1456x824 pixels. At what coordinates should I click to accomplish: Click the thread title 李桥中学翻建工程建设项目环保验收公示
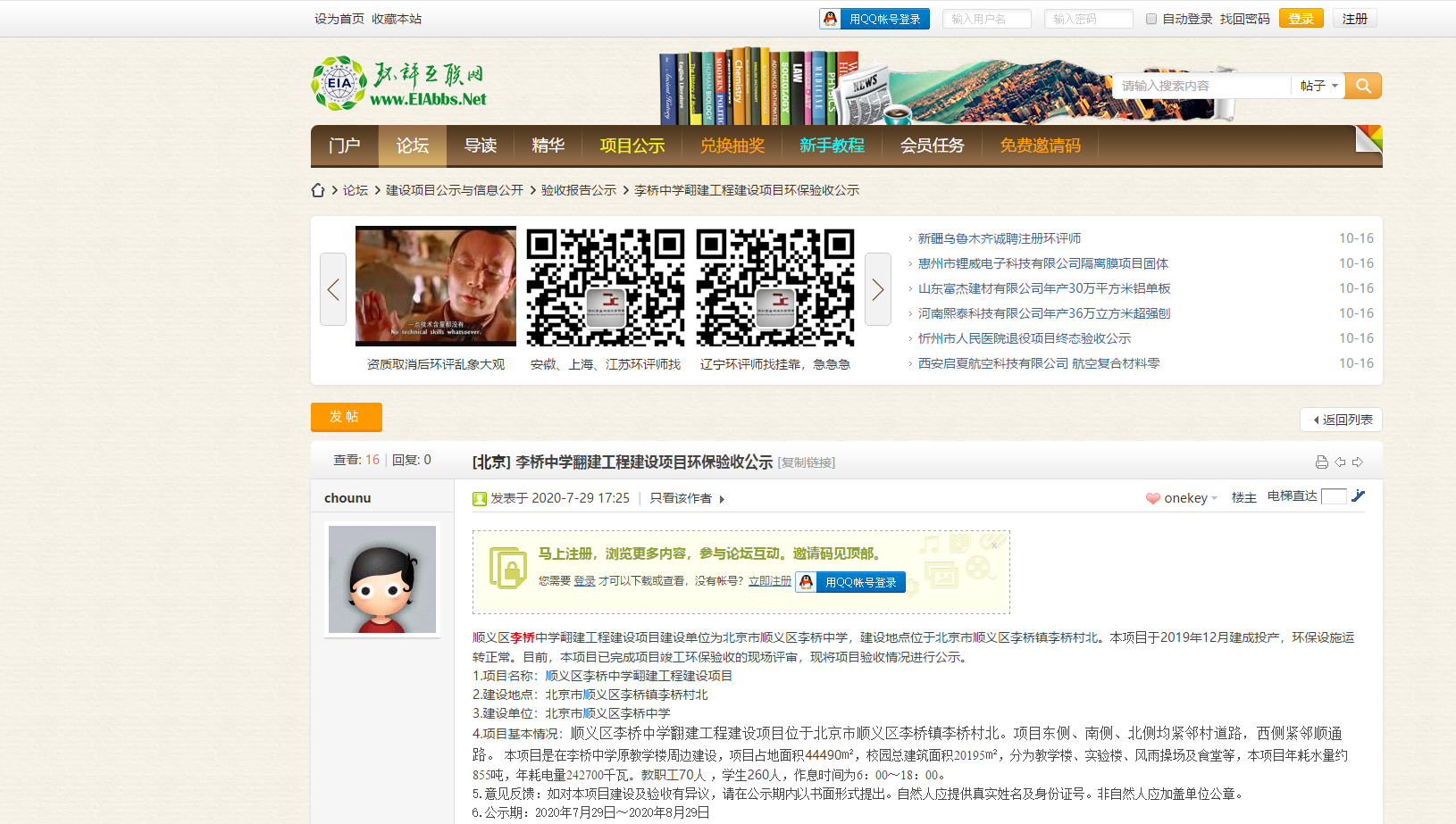pos(644,462)
